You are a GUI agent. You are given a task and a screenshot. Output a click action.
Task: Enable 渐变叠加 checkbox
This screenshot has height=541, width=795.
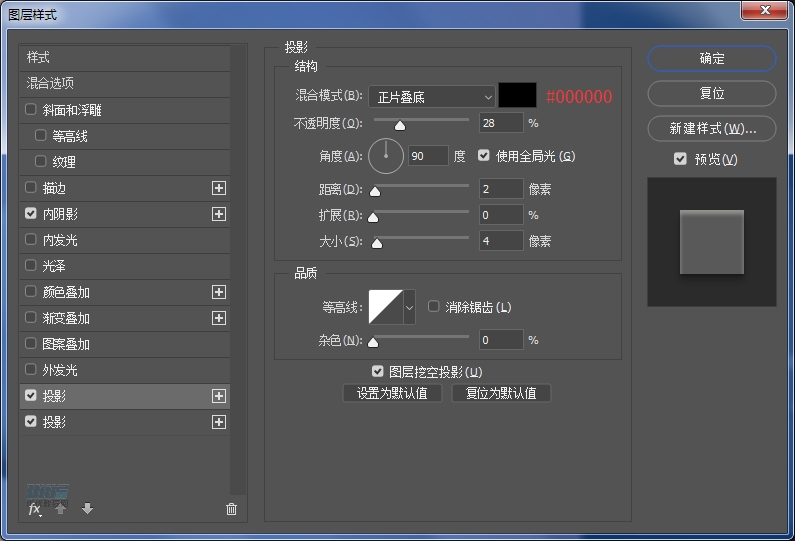tap(30, 317)
